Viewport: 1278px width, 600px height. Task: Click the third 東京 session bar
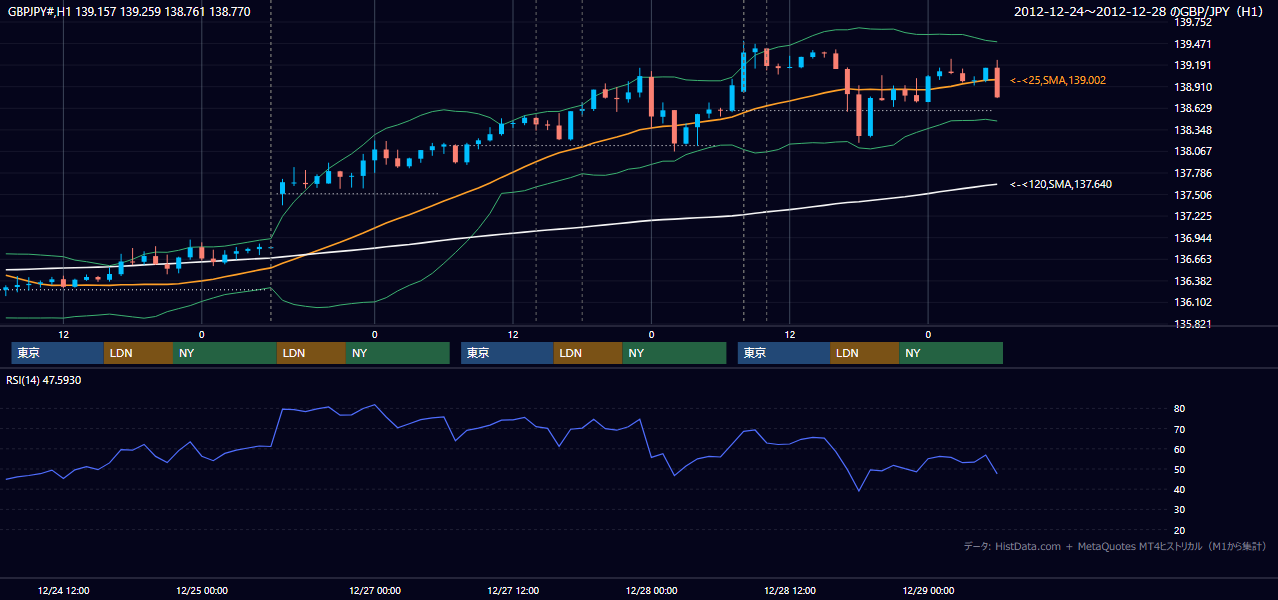click(783, 353)
